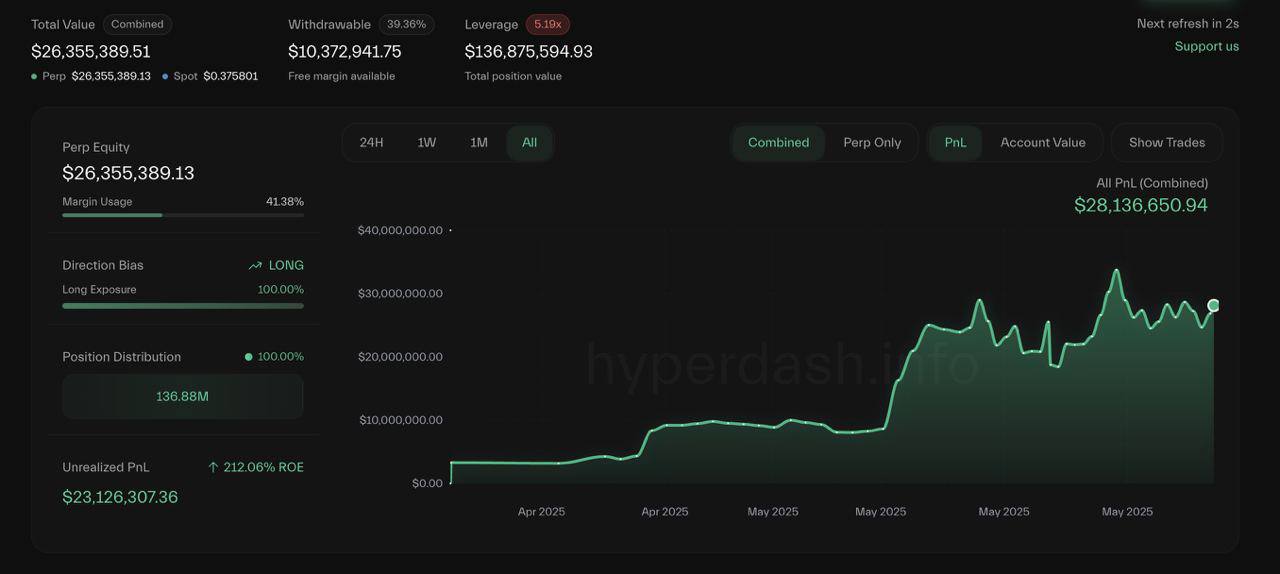Click the $40,000,000.00 y-axis label
Viewport: 1280px width, 574px height.
(x=400, y=230)
